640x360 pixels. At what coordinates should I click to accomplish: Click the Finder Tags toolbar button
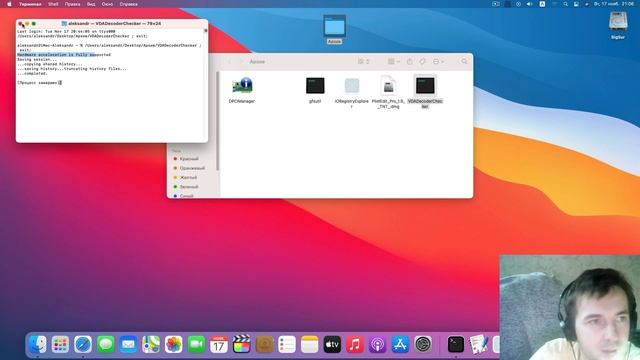click(x=422, y=62)
